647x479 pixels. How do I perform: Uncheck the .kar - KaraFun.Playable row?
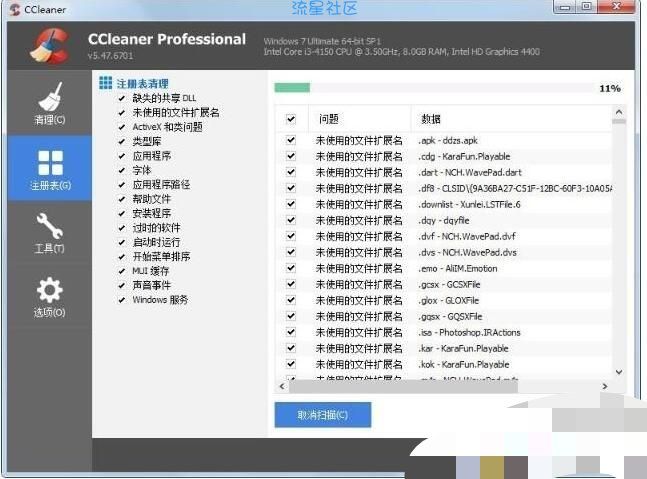(x=291, y=348)
